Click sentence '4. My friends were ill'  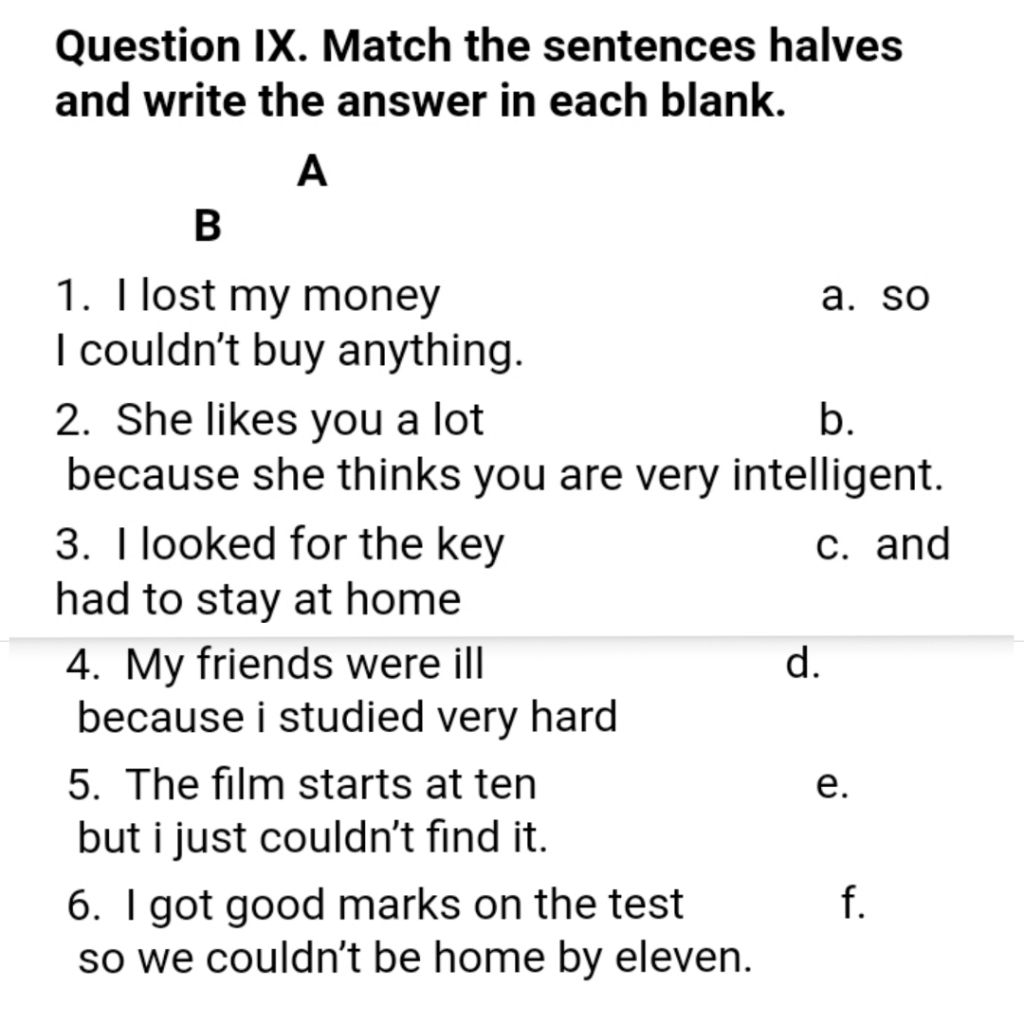275,665
